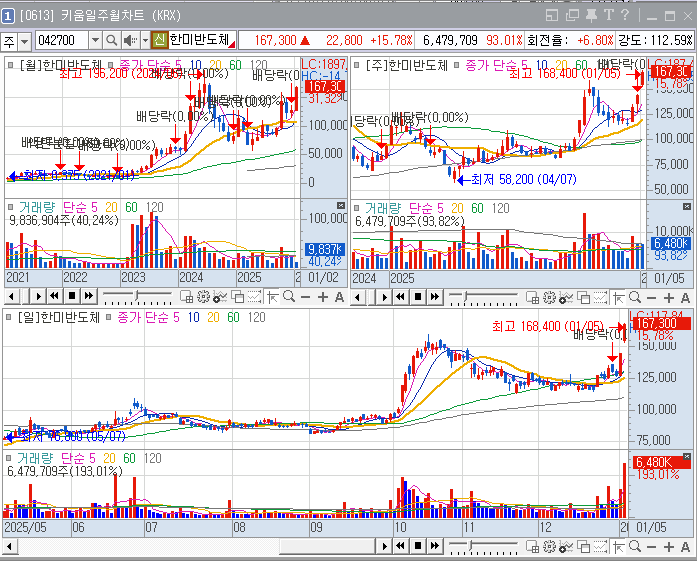Step monthly chart forward with play arrow
Image resolution: width=697 pixels, height=561 pixels.
point(39,297)
